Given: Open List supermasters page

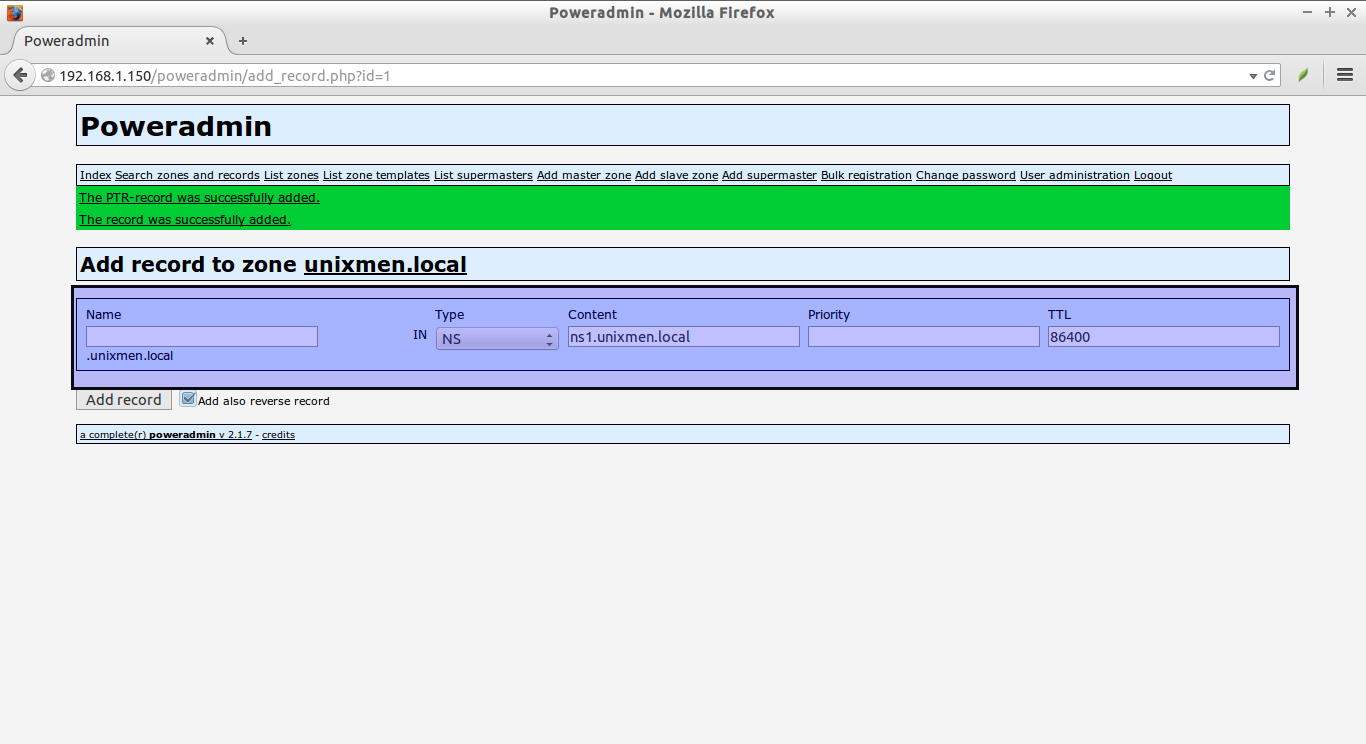Looking at the screenshot, I should coord(483,175).
